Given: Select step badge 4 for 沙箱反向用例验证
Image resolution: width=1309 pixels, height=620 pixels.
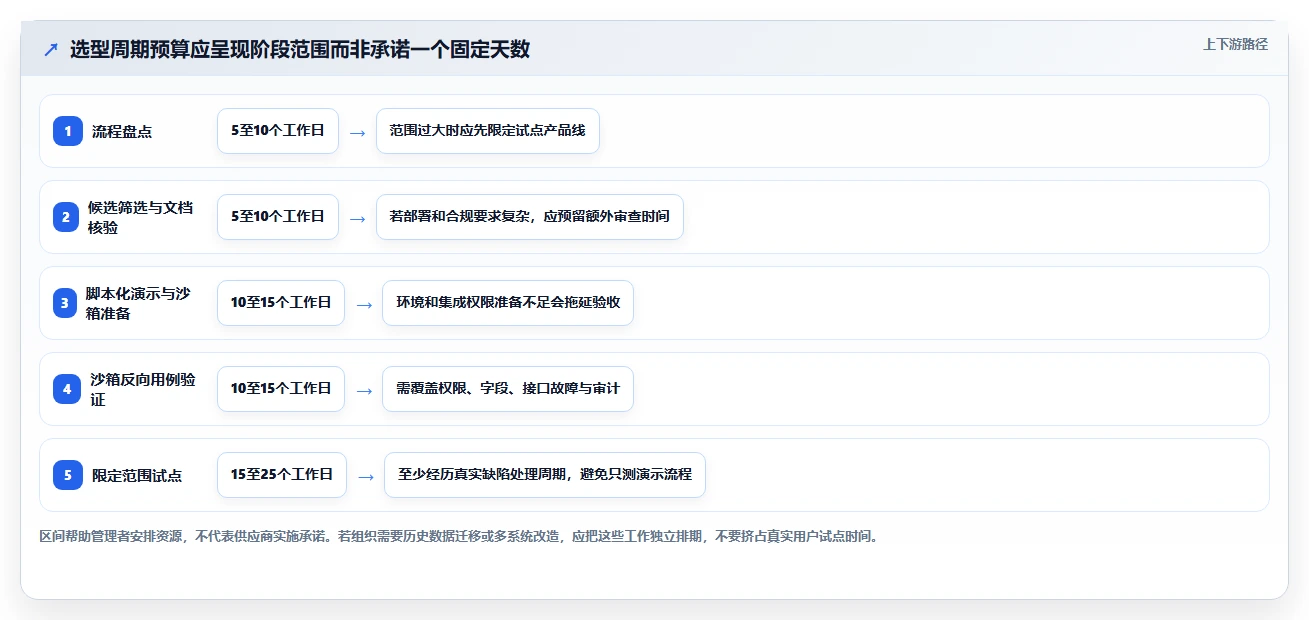Looking at the screenshot, I should [67, 389].
